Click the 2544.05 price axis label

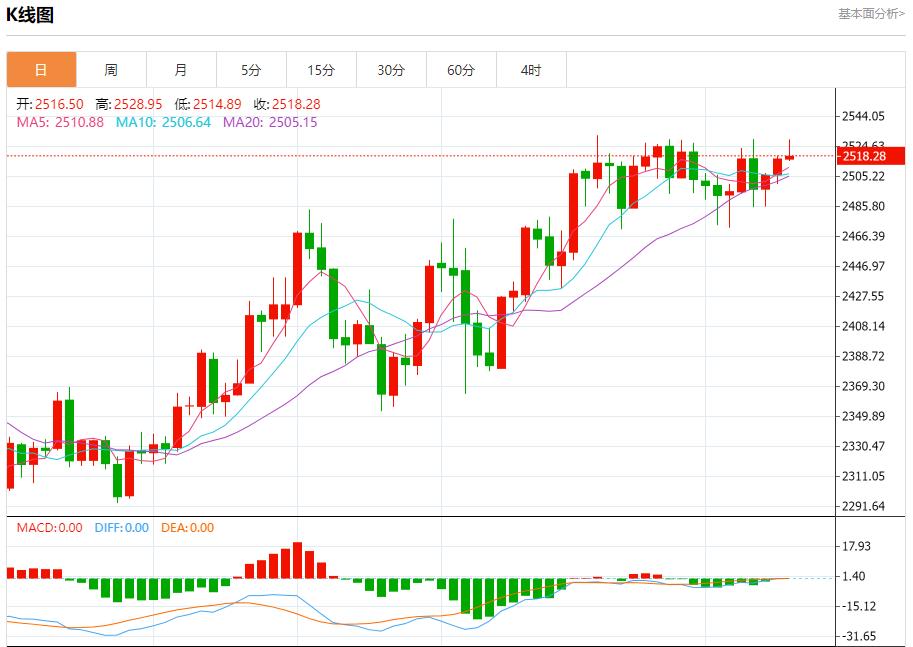point(864,117)
